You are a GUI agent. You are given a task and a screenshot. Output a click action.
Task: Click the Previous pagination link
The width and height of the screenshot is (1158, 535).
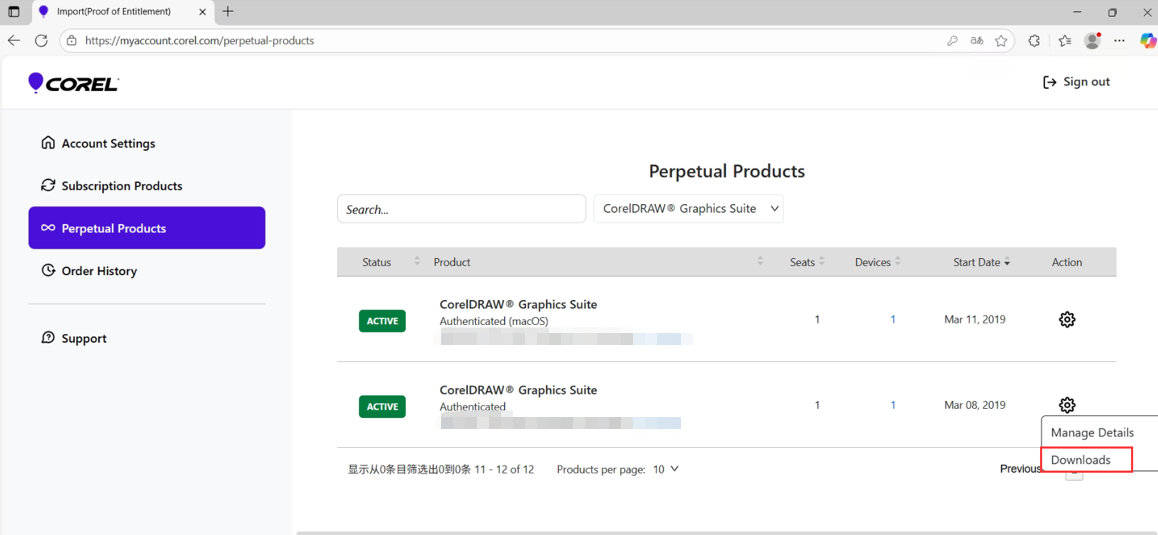click(1020, 469)
